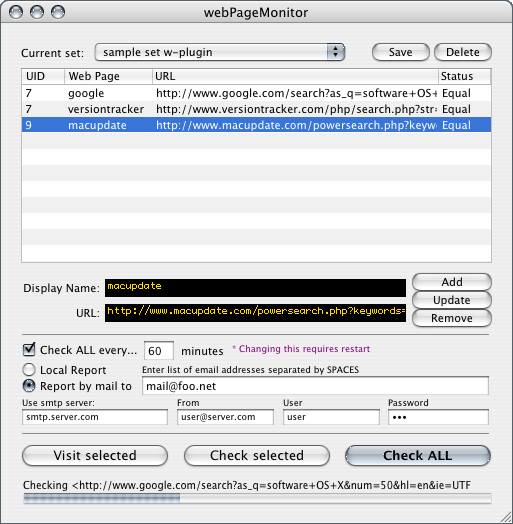Click the smtp server input field
The image size is (513, 524).
pos(95,417)
